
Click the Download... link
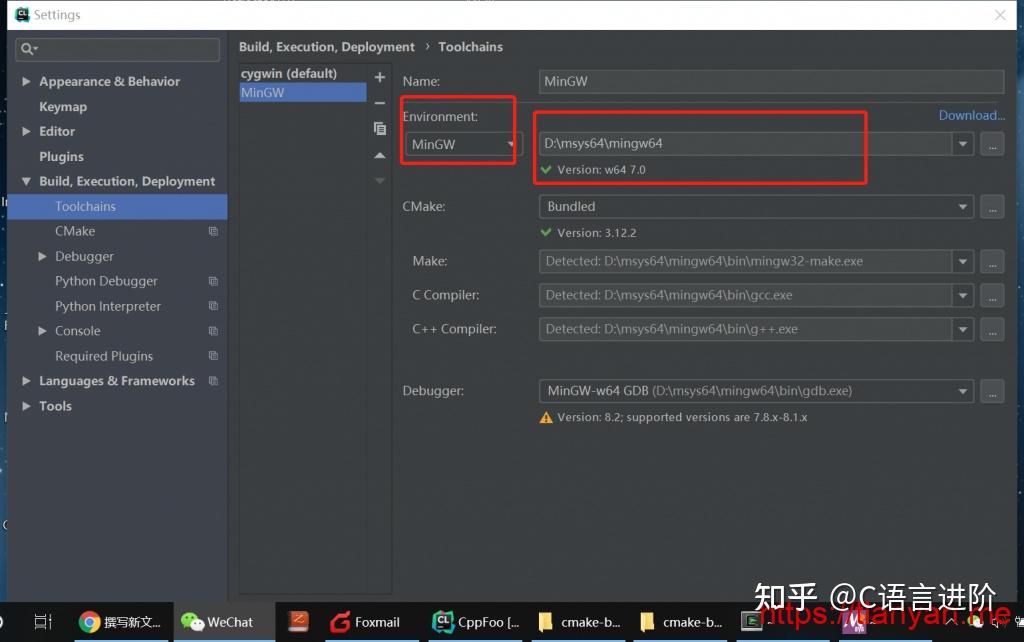970,115
